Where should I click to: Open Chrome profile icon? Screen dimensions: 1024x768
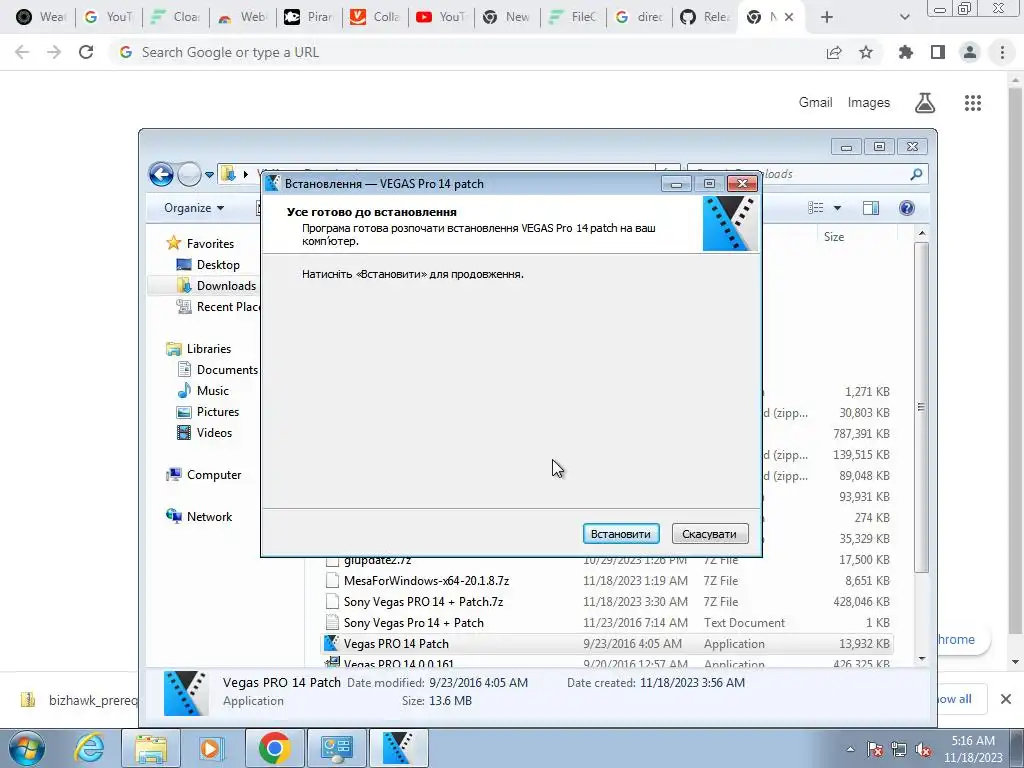pos(970,52)
